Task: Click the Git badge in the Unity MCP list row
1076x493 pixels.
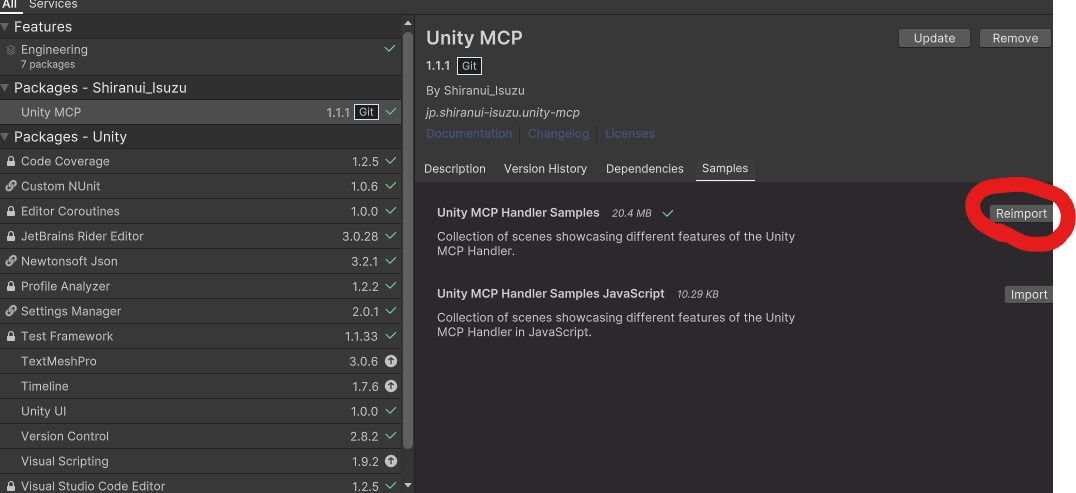Action: click(366, 112)
